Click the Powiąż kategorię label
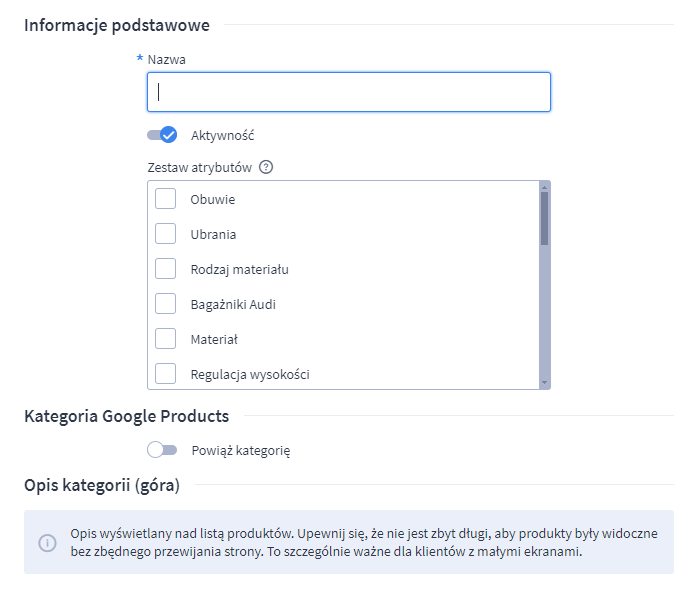 240,450
